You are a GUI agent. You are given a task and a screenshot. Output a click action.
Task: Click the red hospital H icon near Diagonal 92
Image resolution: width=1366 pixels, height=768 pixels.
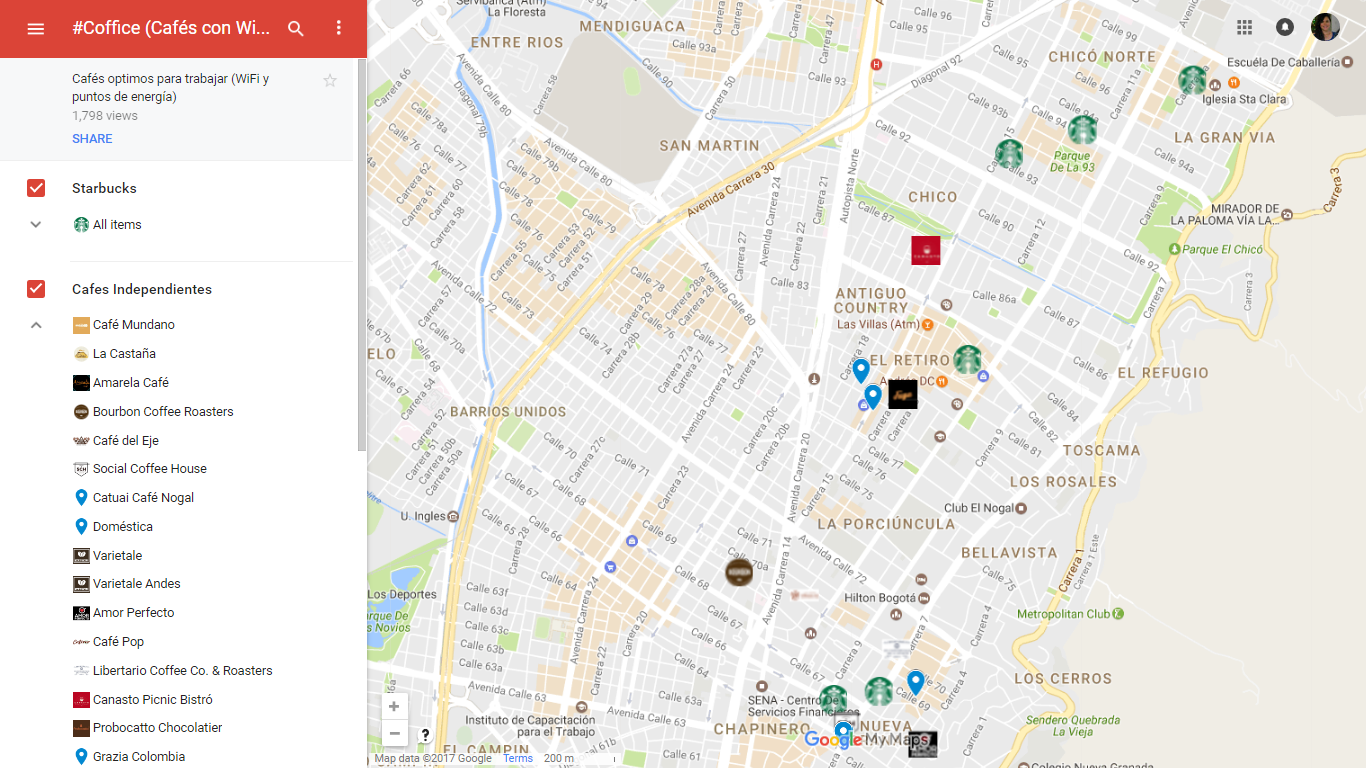[877, 65]
